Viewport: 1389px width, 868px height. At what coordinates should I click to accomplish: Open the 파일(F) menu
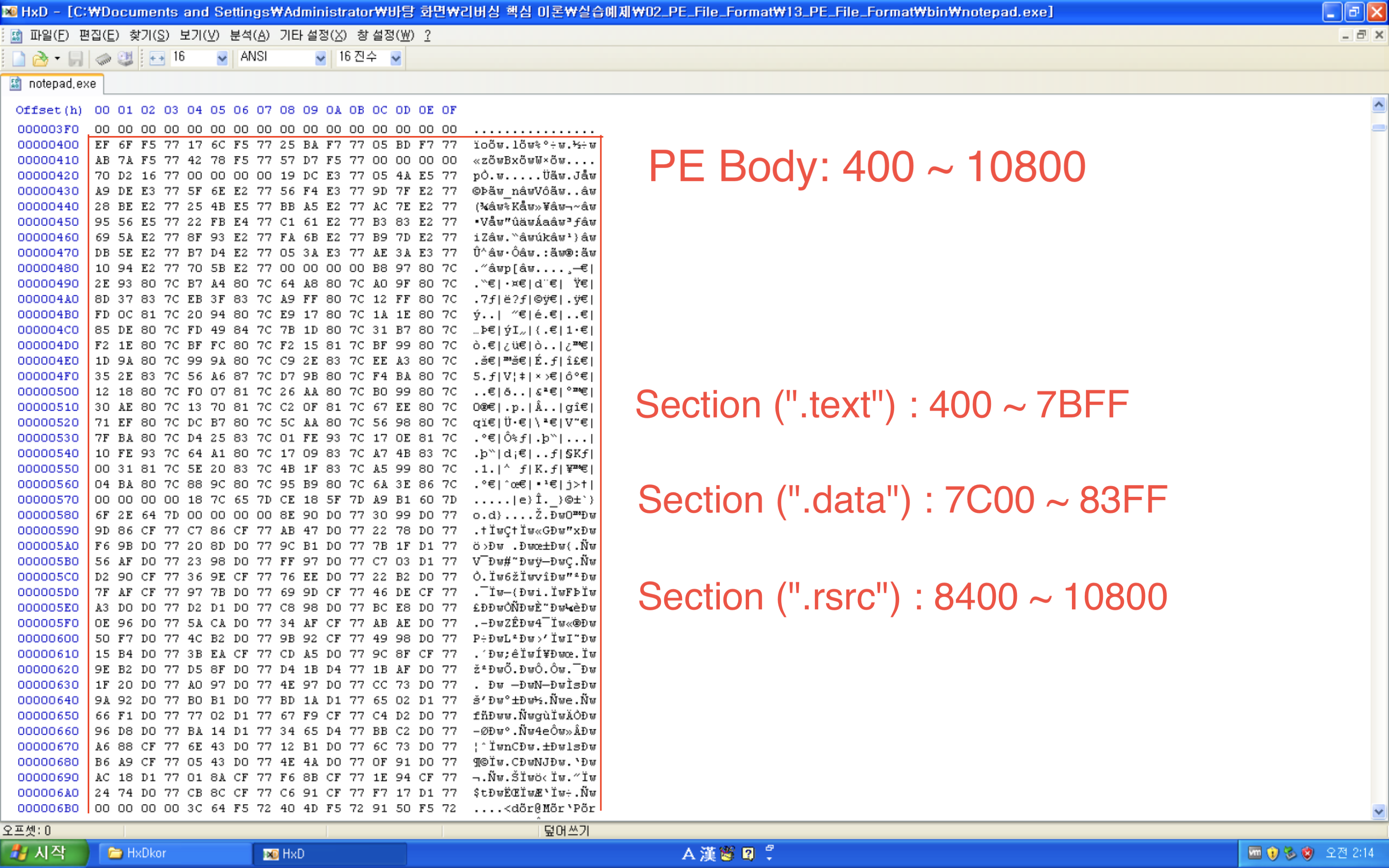click(49, 36)
